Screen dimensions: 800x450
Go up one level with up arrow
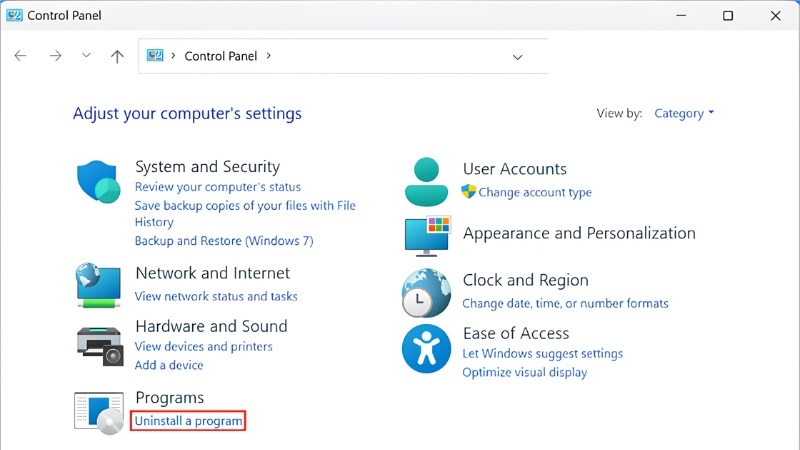tap(117, 56)
